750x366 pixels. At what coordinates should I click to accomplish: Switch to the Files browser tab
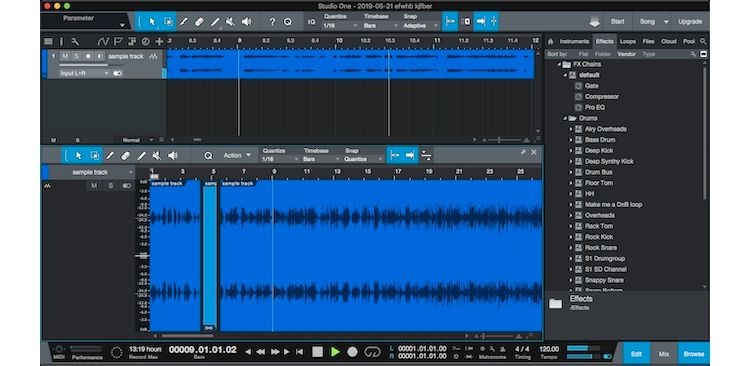tap(649, 42)
